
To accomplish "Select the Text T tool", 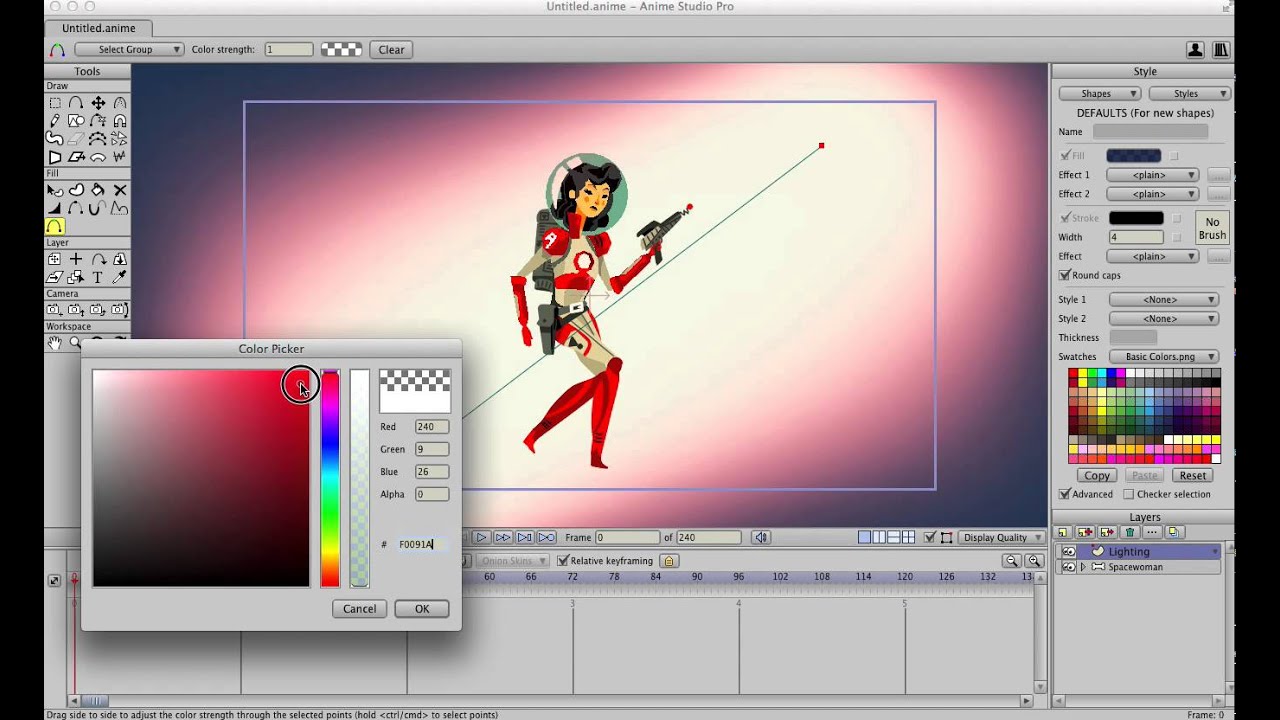I will 98,277.
